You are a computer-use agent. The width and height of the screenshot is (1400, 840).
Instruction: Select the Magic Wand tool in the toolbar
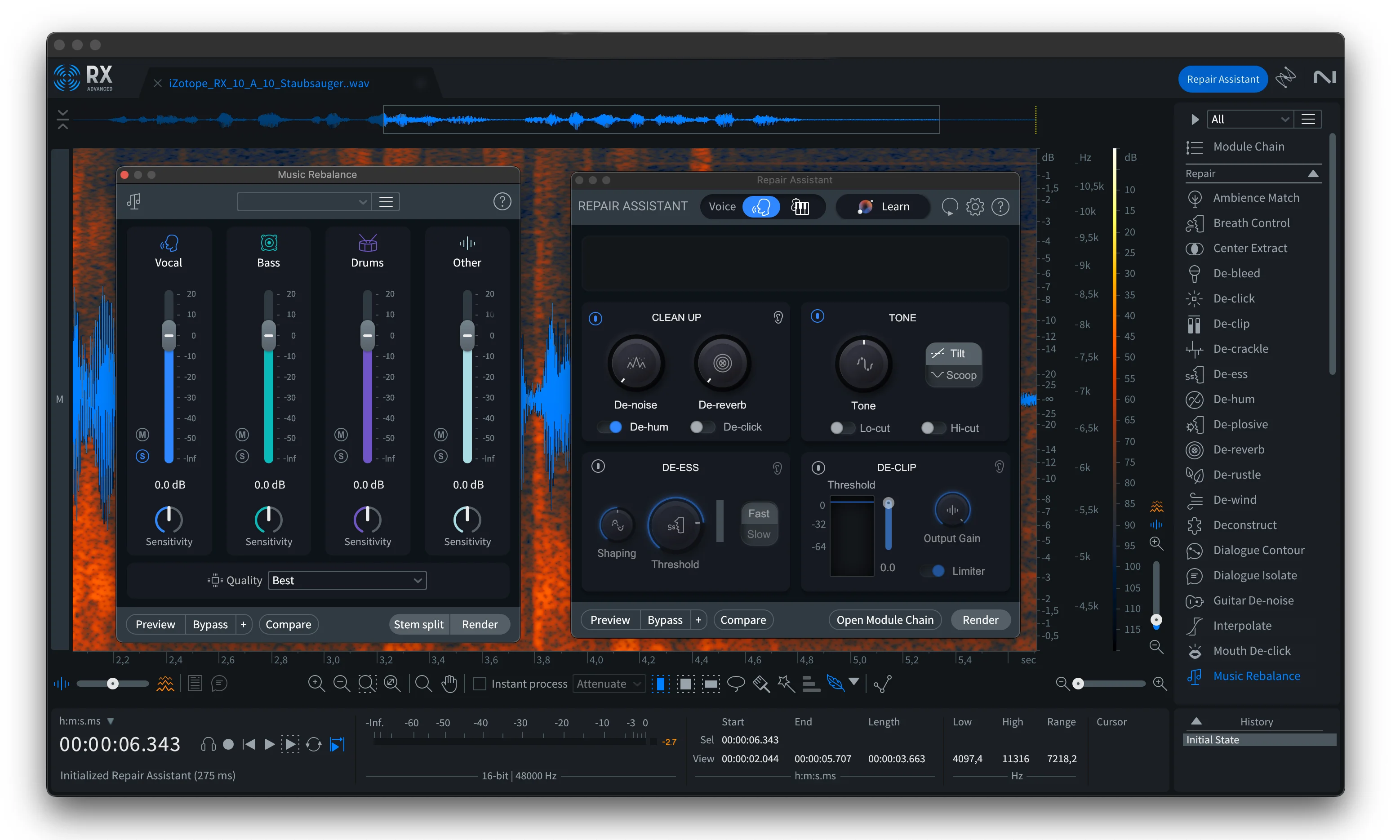pos(786,684)
